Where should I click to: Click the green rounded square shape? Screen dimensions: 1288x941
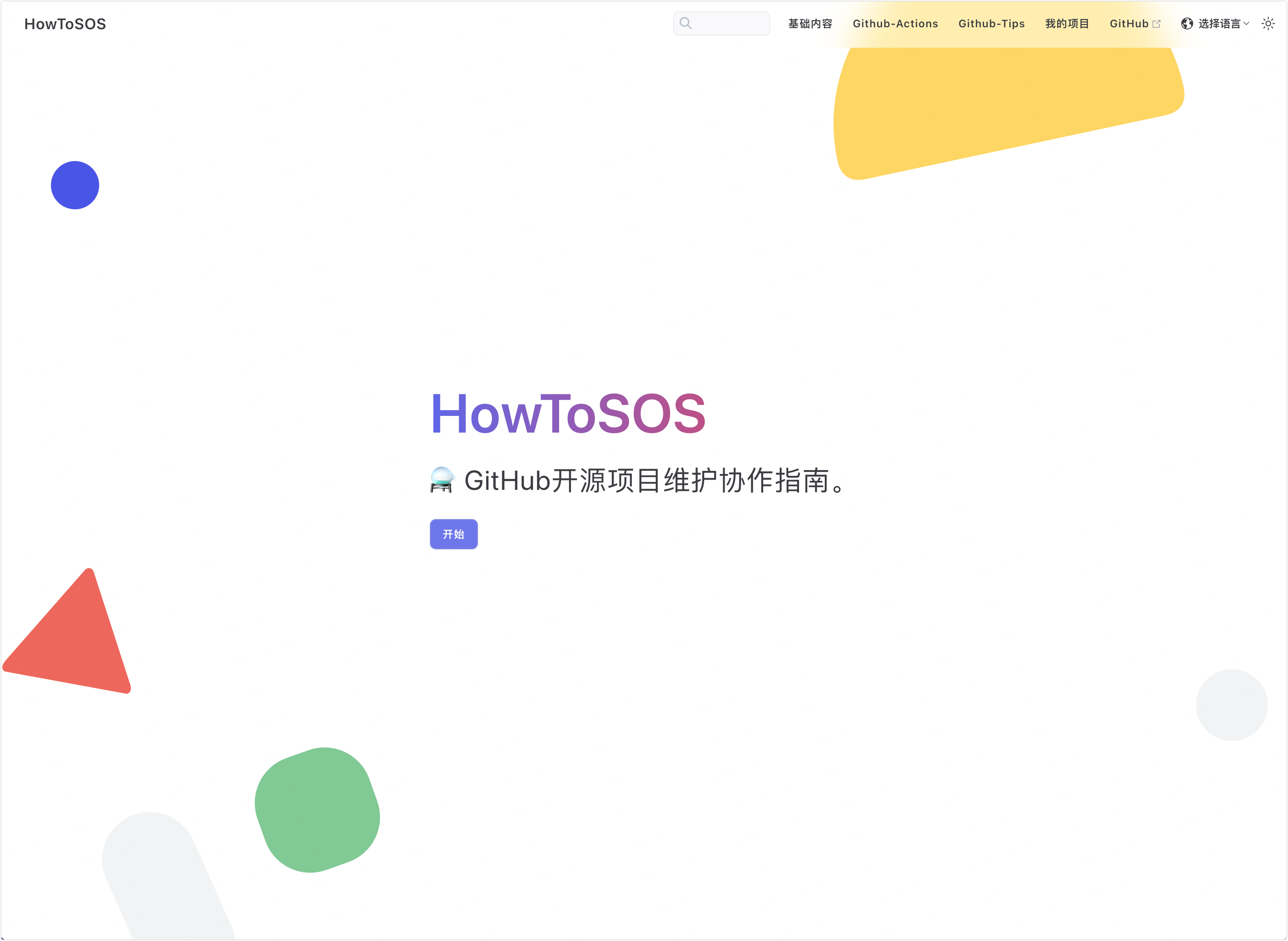click(x=317, y=809)
